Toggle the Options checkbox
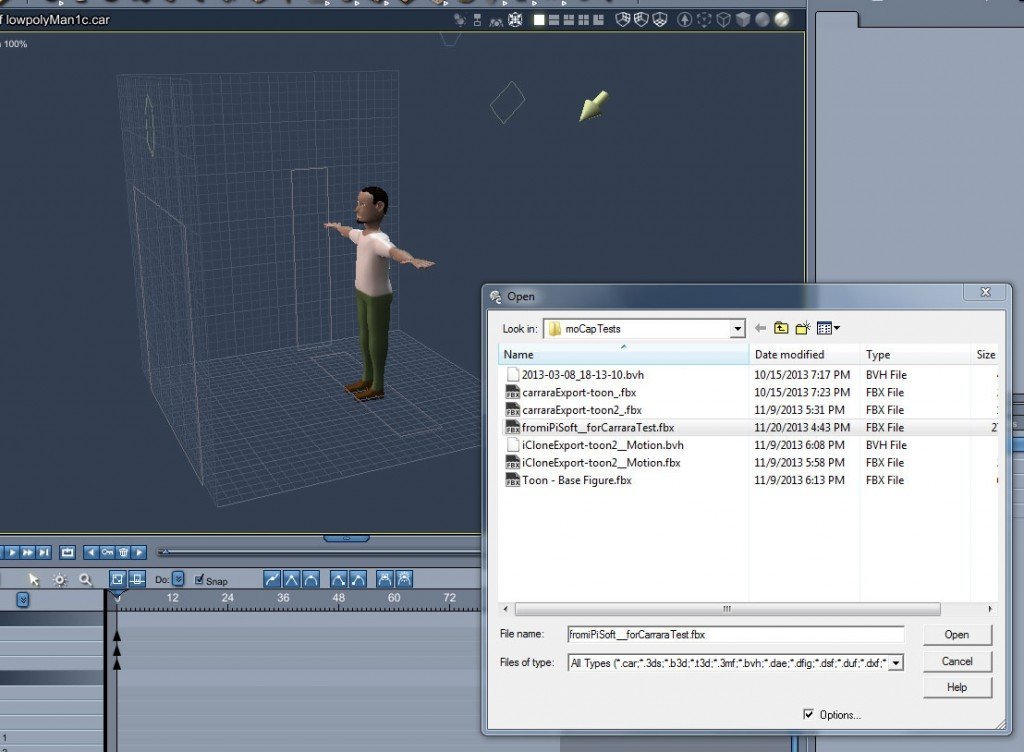1024x752 pixels. point(808,714)
